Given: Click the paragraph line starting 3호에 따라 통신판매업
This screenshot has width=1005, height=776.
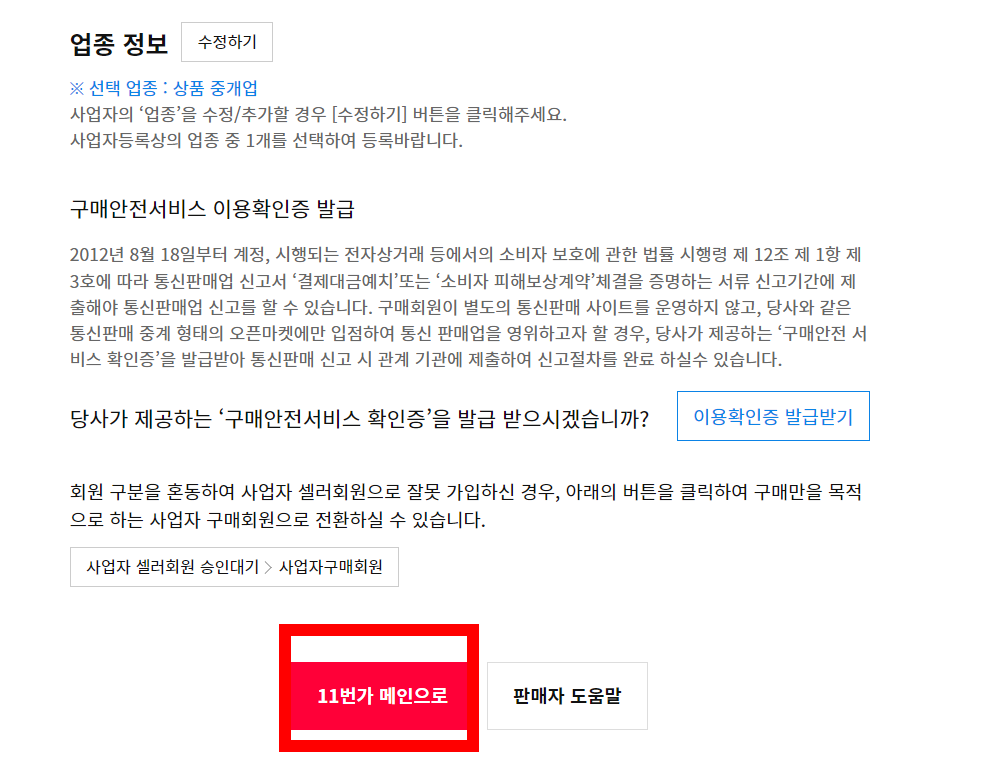Looking at the screenshot, I should [463, 281].
